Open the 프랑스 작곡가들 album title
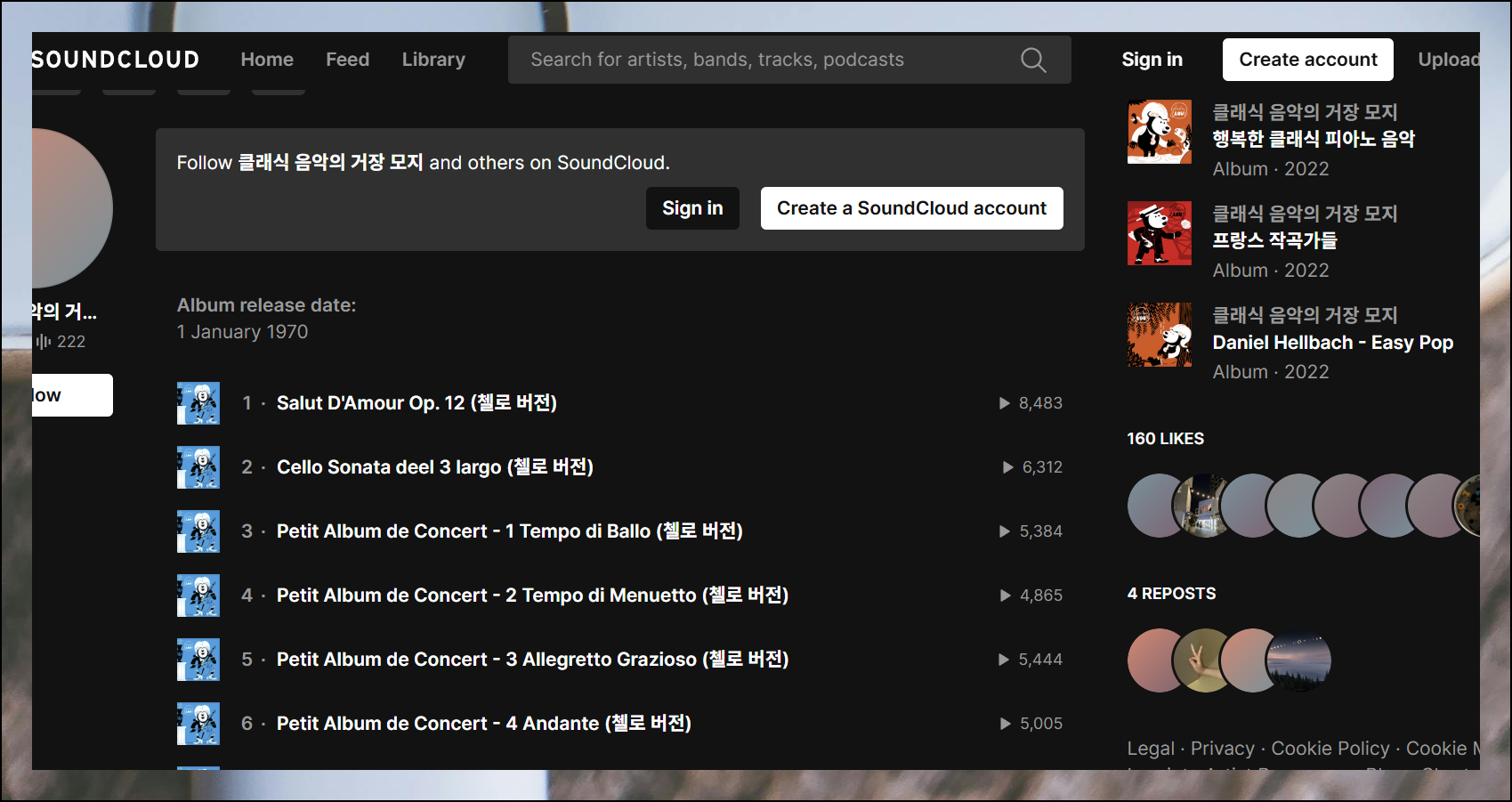Screen dimensions: 1512x802 click(x=1274, y=240)
